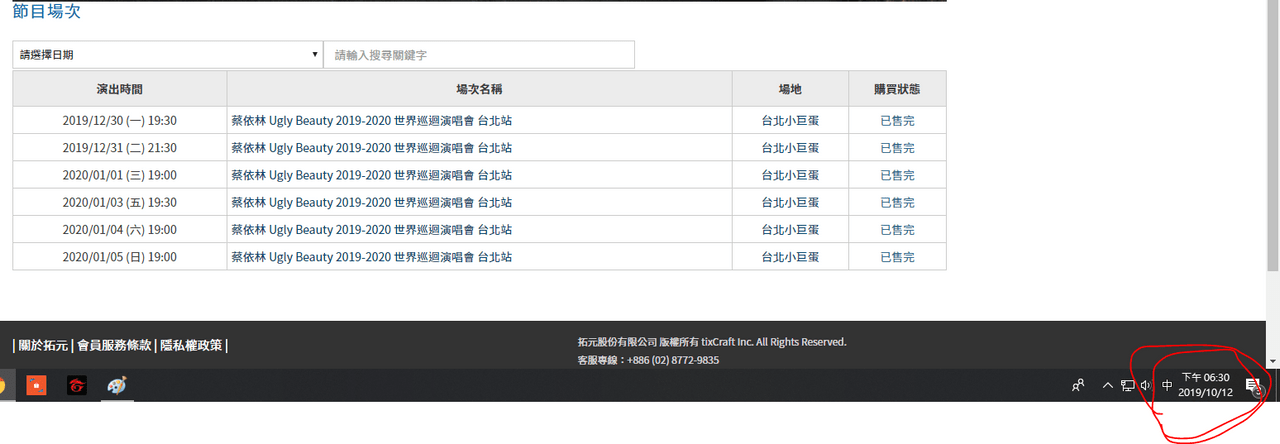Focus the 請輸入搜尋關鍵字 search field
This screenshot has height=444, width=1280.
coord(479,55)
